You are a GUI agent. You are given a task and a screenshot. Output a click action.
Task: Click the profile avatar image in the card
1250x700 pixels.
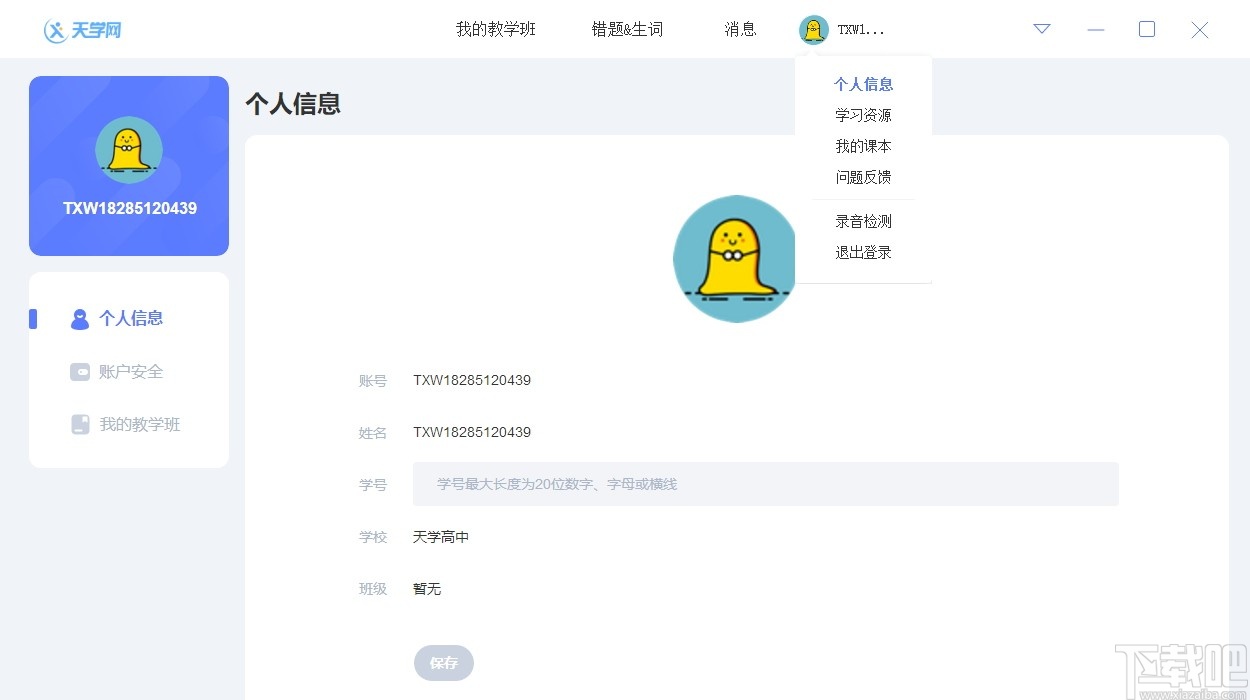[x=128, y=150]
